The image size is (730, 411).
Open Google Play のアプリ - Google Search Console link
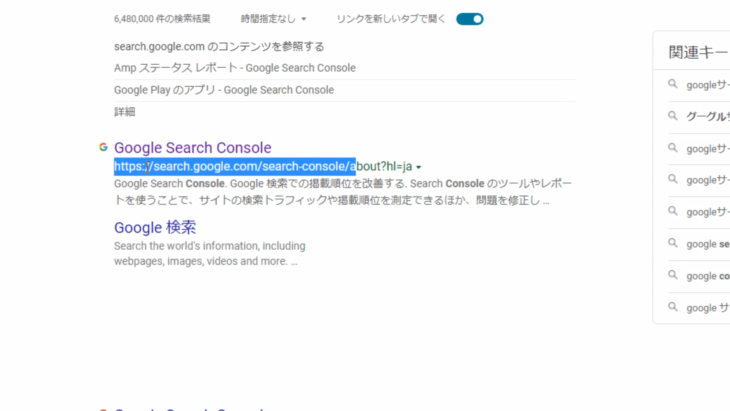pyautogui.click(x=224, y=90)
